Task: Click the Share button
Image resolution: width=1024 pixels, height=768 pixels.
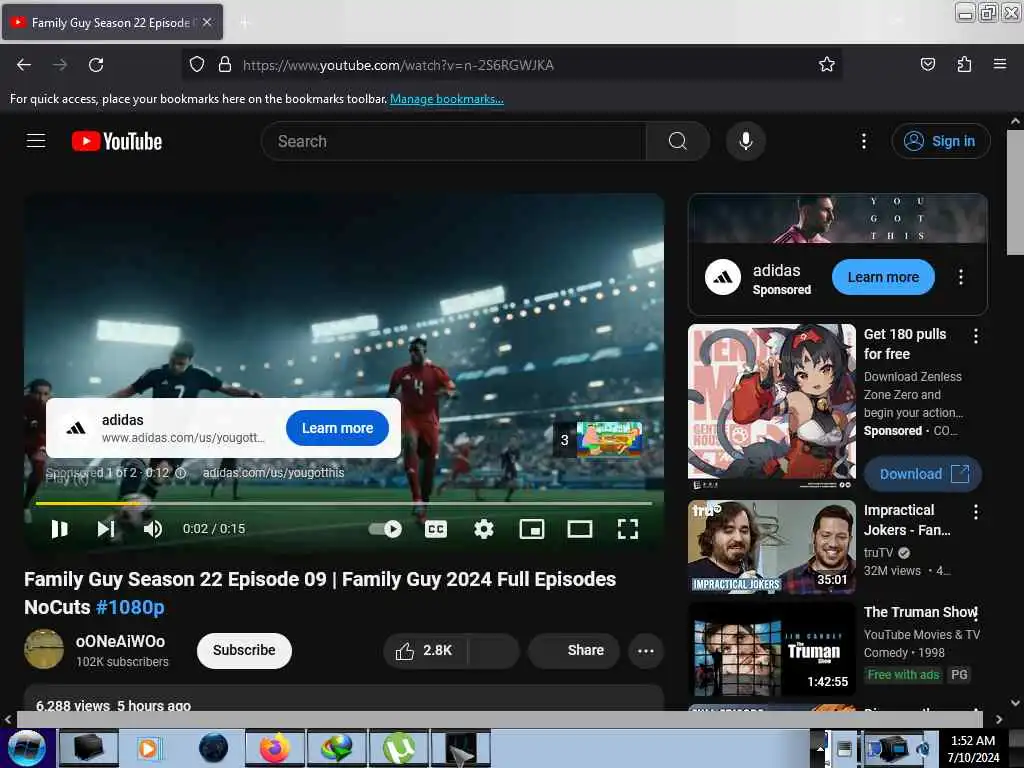Action: coord(574,650)
